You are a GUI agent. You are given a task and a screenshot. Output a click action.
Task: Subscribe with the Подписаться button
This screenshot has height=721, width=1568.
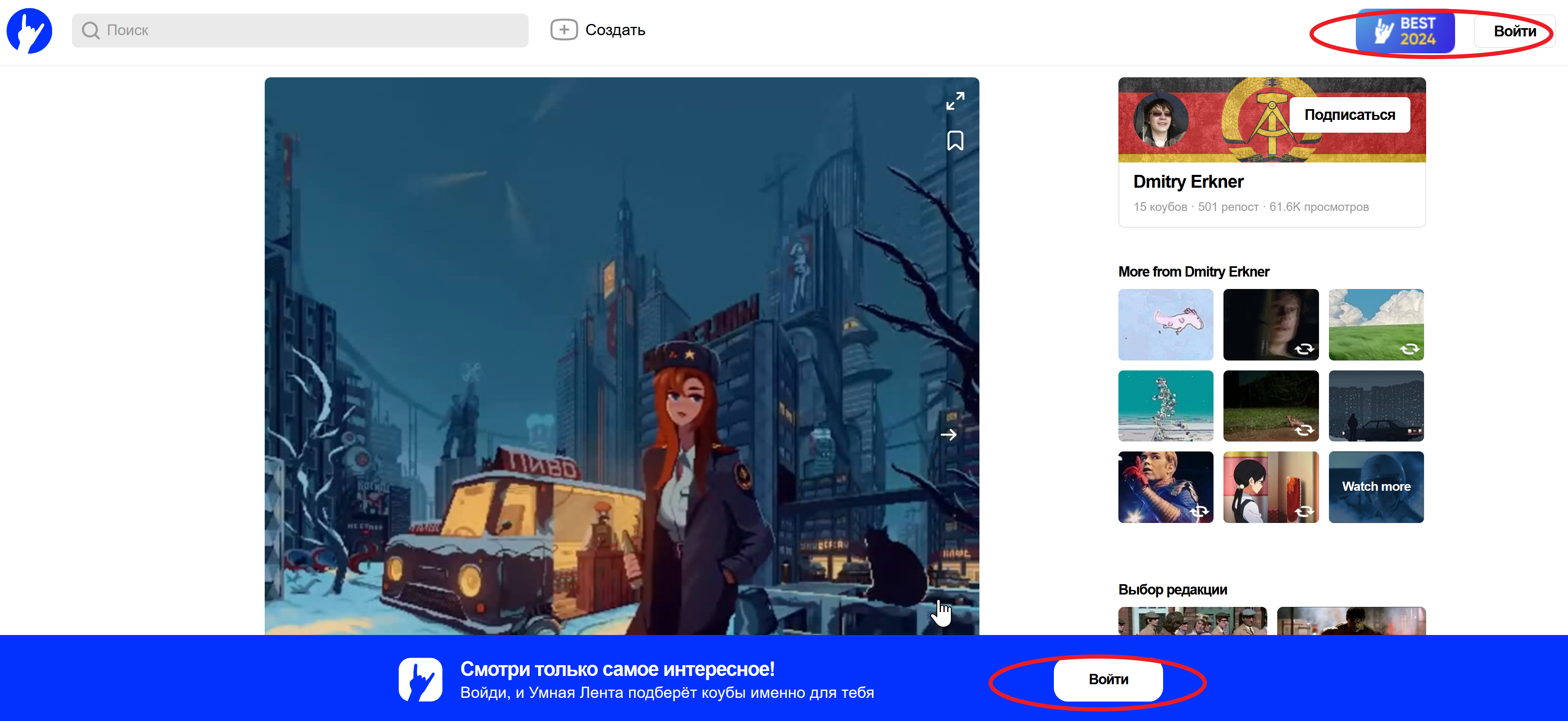click(1349, 115)
